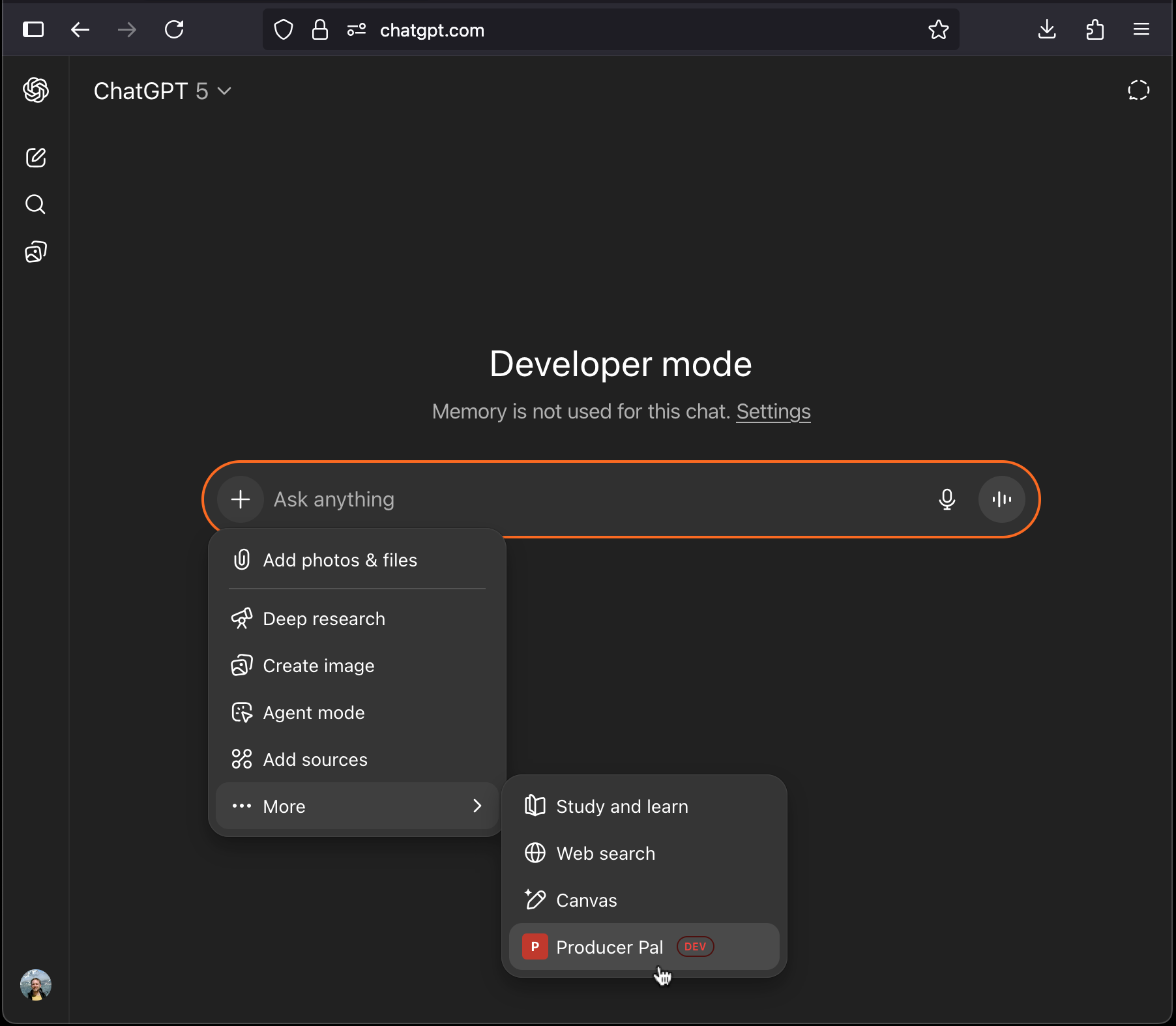Click the plus attachment button
Screen dimensions: 1176x1026
[x=241, y=499]
